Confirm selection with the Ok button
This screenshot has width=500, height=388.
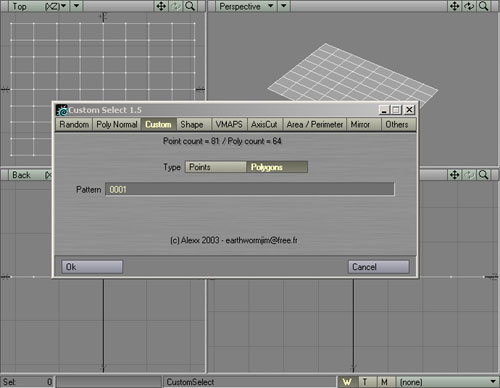click(92, 267)
